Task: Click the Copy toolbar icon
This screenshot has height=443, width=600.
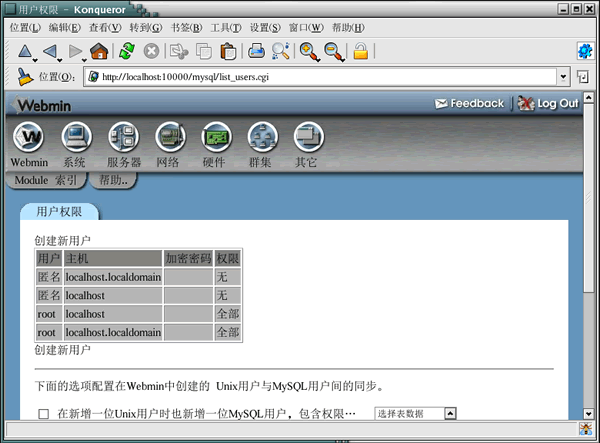Action: pos(204,51)
